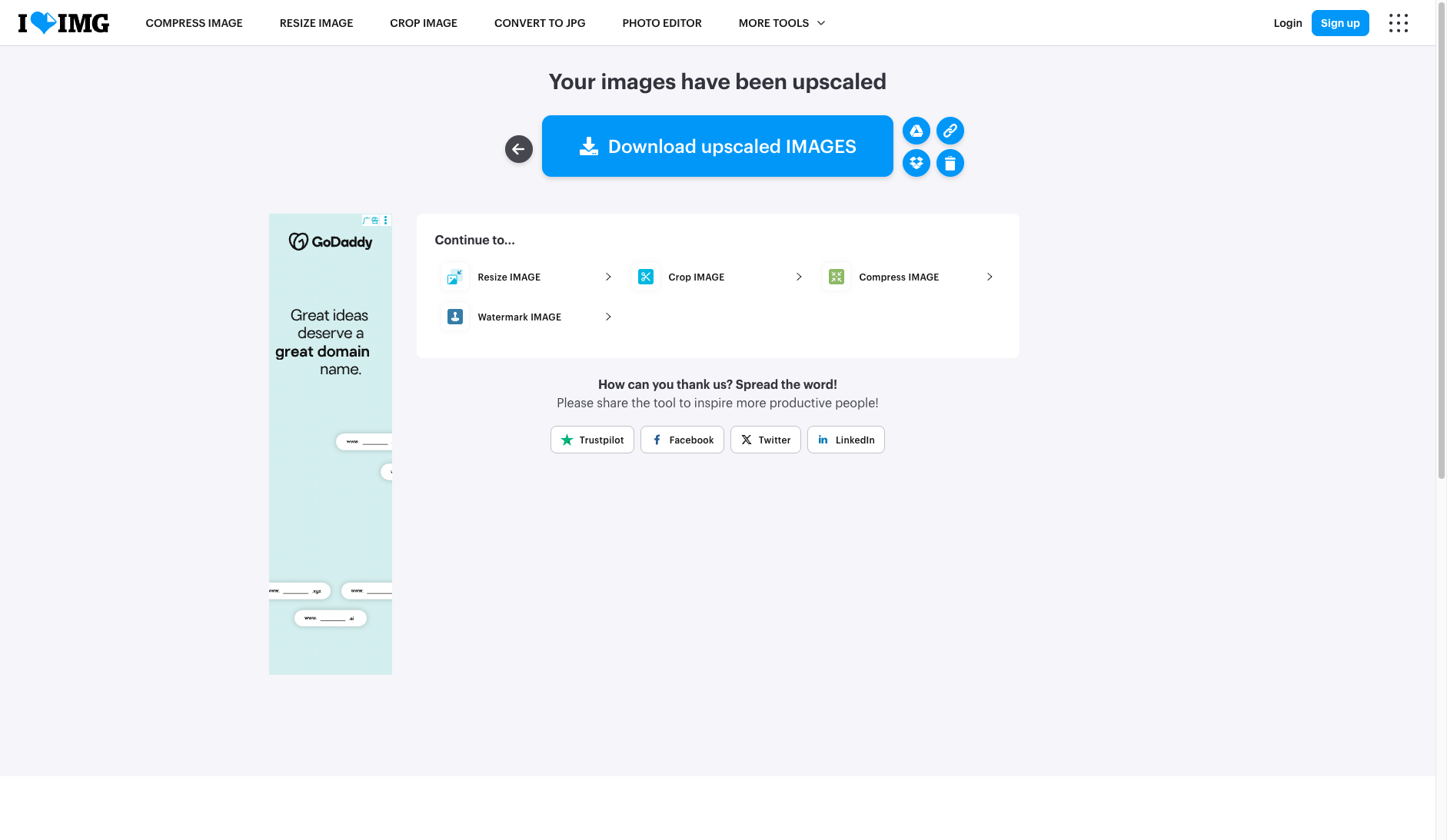The height and width of the screenshot is (840, 1447).
Task: Open the GoDaddy ad options icon
Action: (x=386, y=220)
